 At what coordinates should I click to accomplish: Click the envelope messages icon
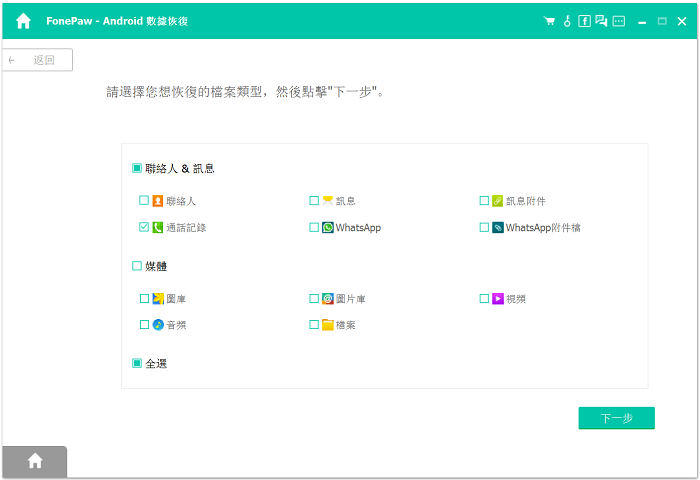point(328,201)
